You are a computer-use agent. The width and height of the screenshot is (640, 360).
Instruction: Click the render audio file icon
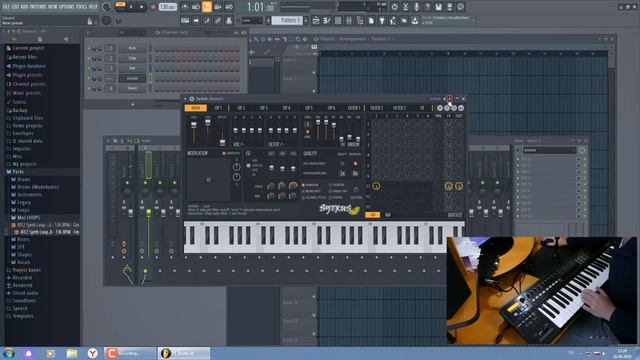click(x=449, y=7)
